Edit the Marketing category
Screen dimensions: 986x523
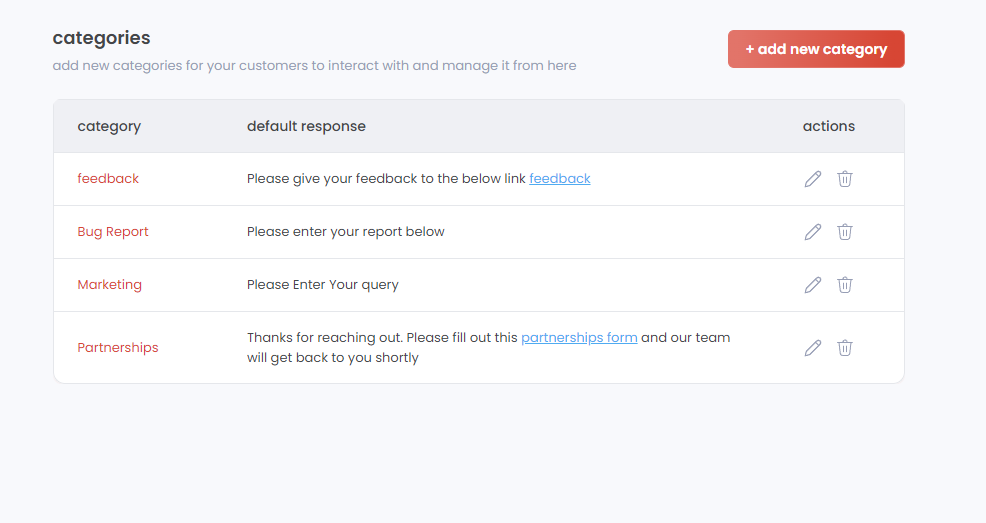(813, 285)
